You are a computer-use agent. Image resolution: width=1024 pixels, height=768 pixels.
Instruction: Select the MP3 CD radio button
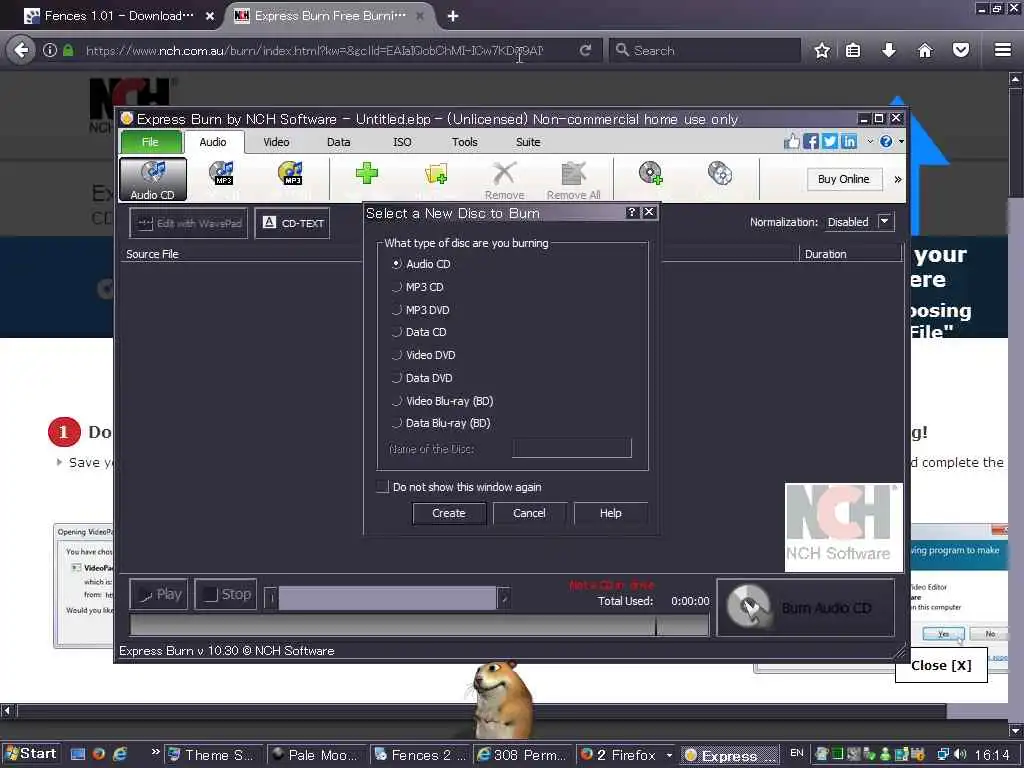tap(396, 287)
